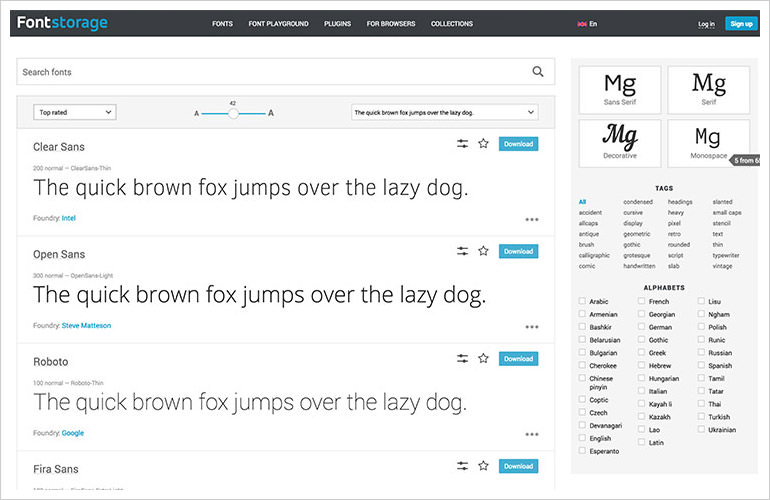This screenshot has width=770, height=500.
Task: Open the Font Playground menu item
Action: pyautogui.click(x=278, y=23)
